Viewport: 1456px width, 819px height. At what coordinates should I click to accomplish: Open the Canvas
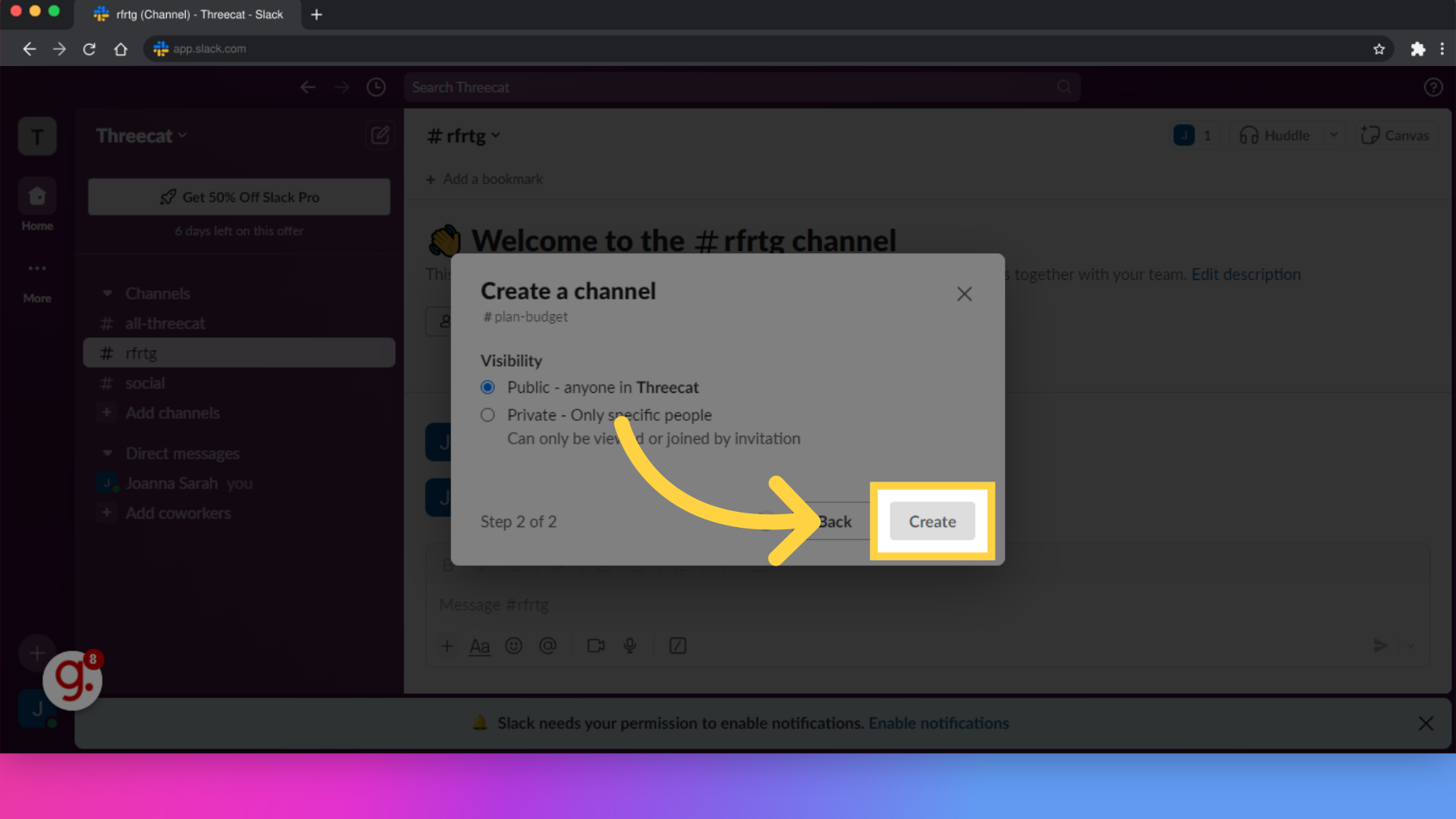(x=1395, y=136)
